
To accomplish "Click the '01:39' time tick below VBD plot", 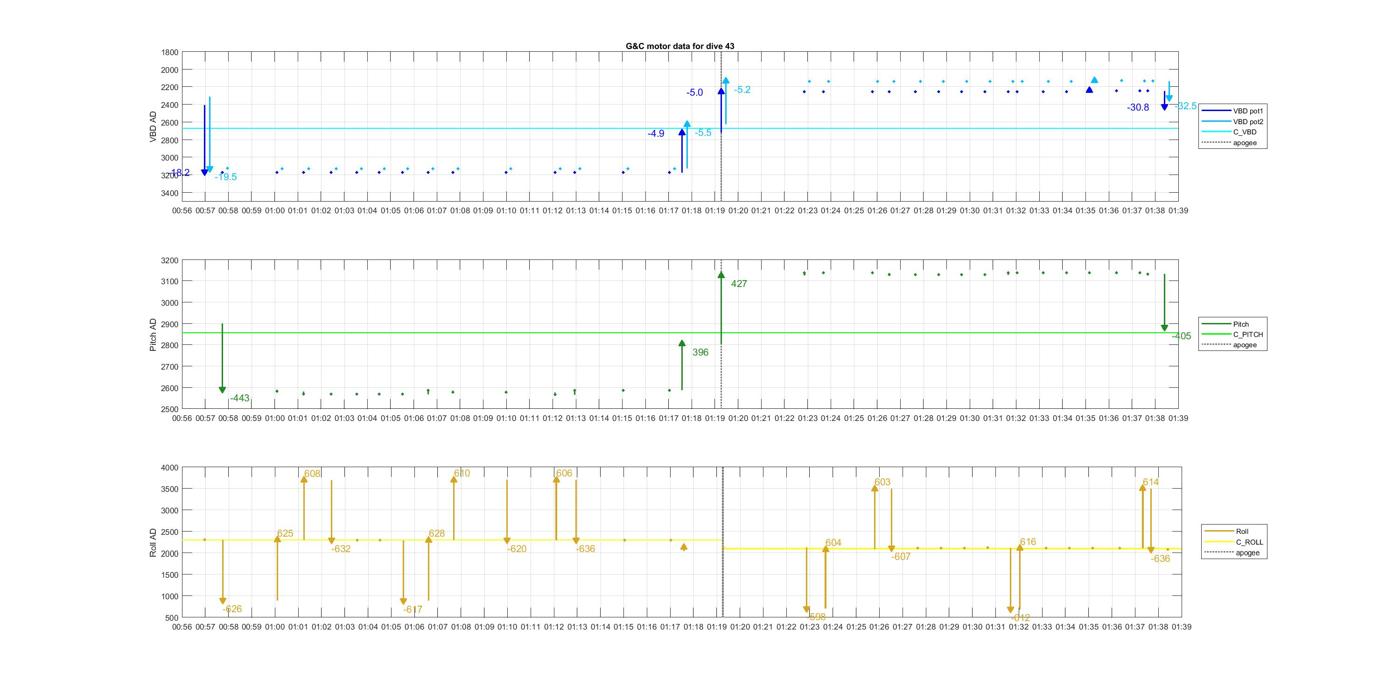I will point(1178,211).
